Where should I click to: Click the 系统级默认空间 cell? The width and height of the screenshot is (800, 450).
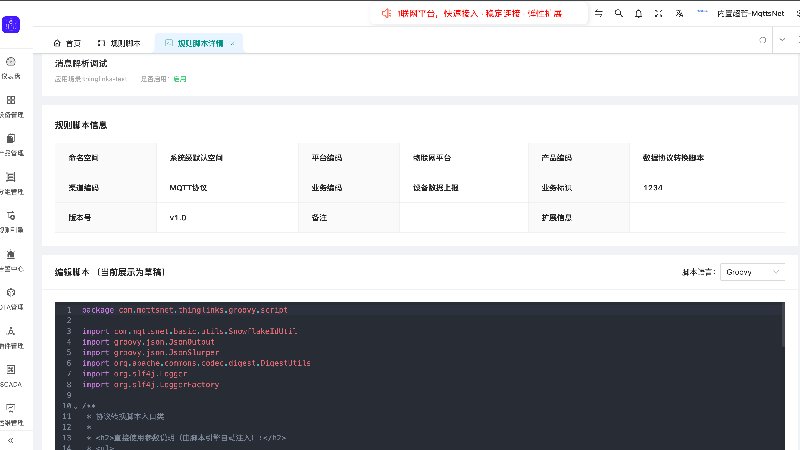click(x=196, y=158)
